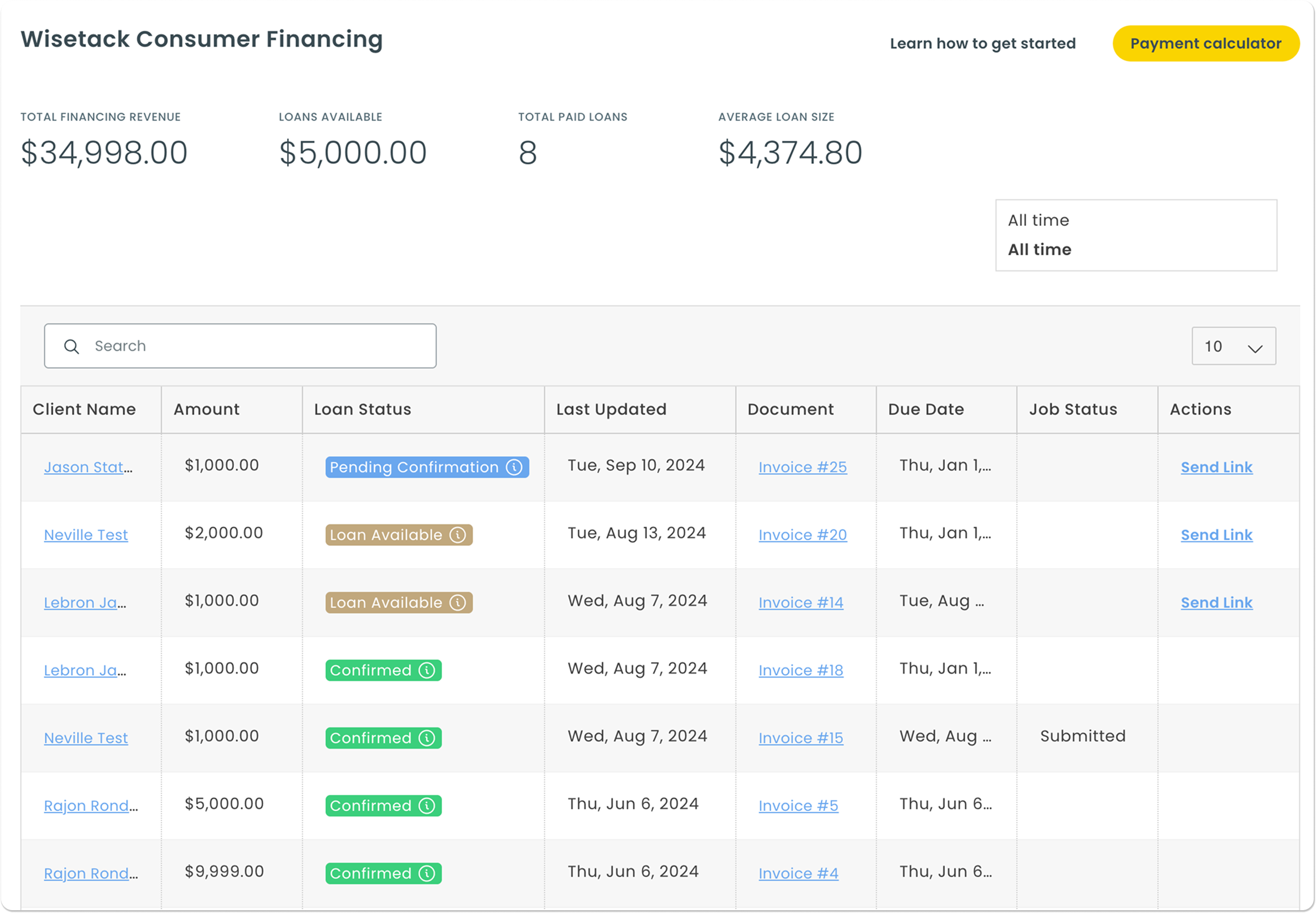Focus the Search input field
Viewport: 1316px width, 913px height.
tap(240, 346)
